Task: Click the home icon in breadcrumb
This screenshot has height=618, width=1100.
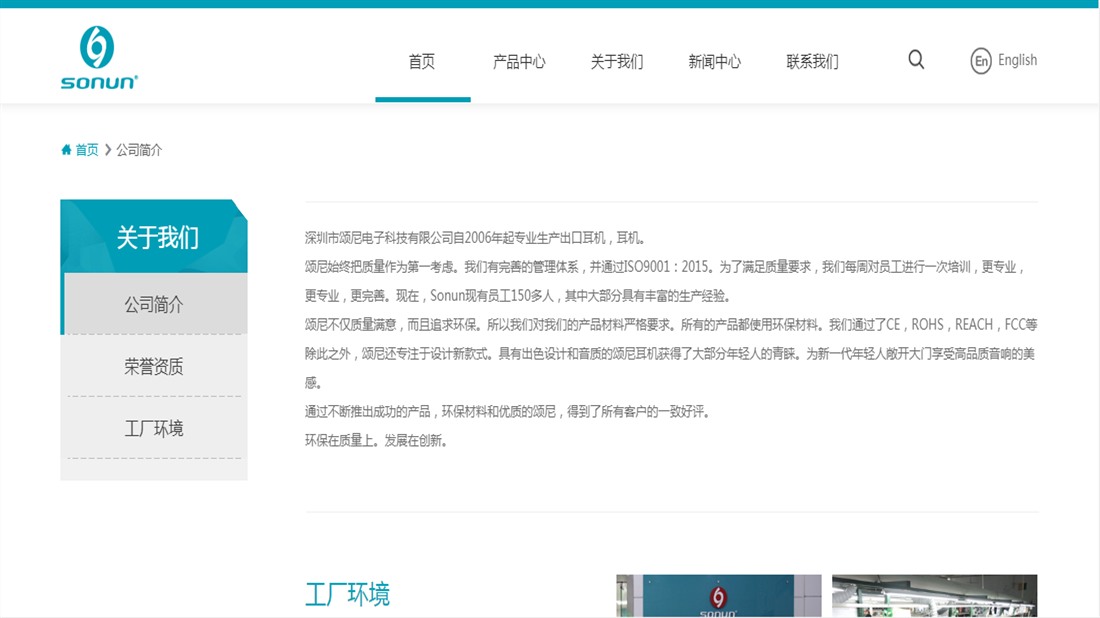Action: tap(65, 149)
